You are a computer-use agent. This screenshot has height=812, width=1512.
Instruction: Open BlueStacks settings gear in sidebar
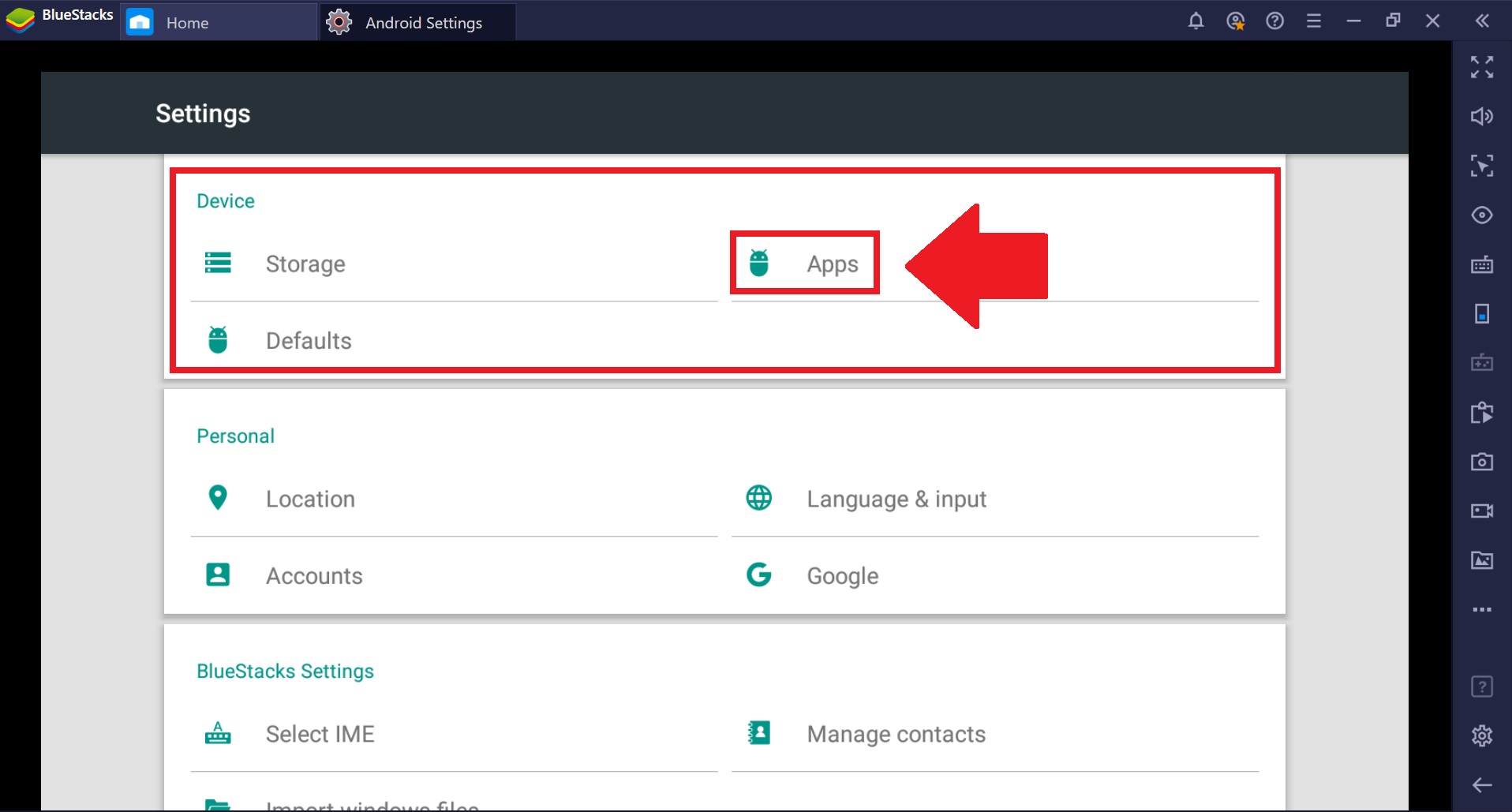pos(1482,735)
